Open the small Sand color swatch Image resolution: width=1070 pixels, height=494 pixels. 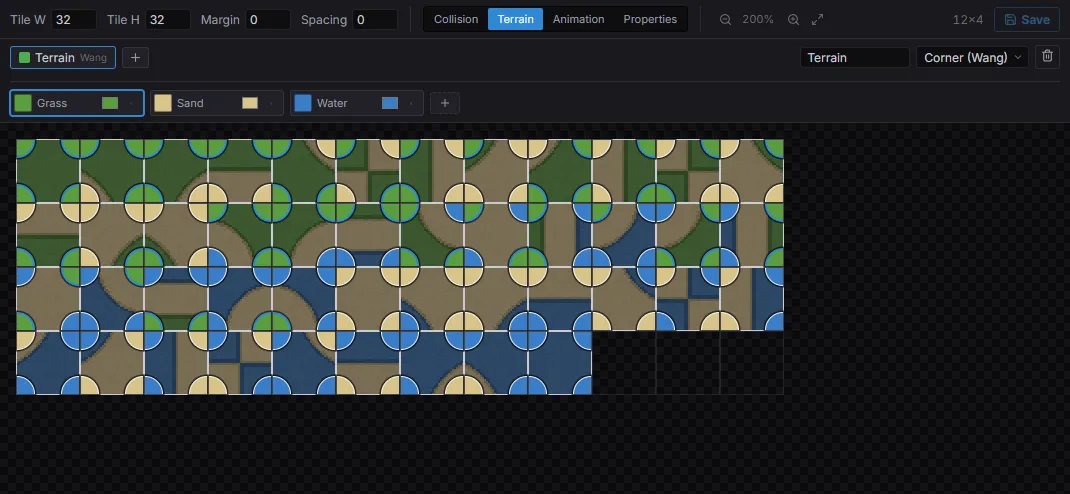(250, 103)
